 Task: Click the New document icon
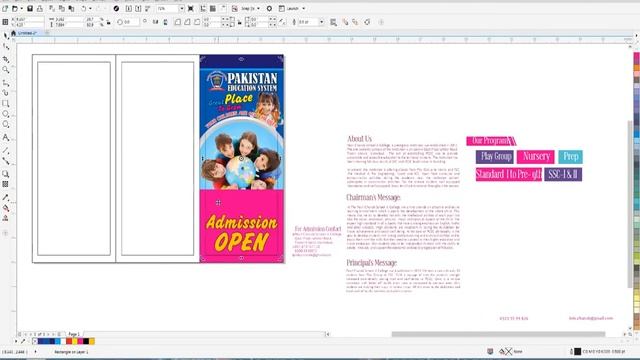(x=5, y=9)
